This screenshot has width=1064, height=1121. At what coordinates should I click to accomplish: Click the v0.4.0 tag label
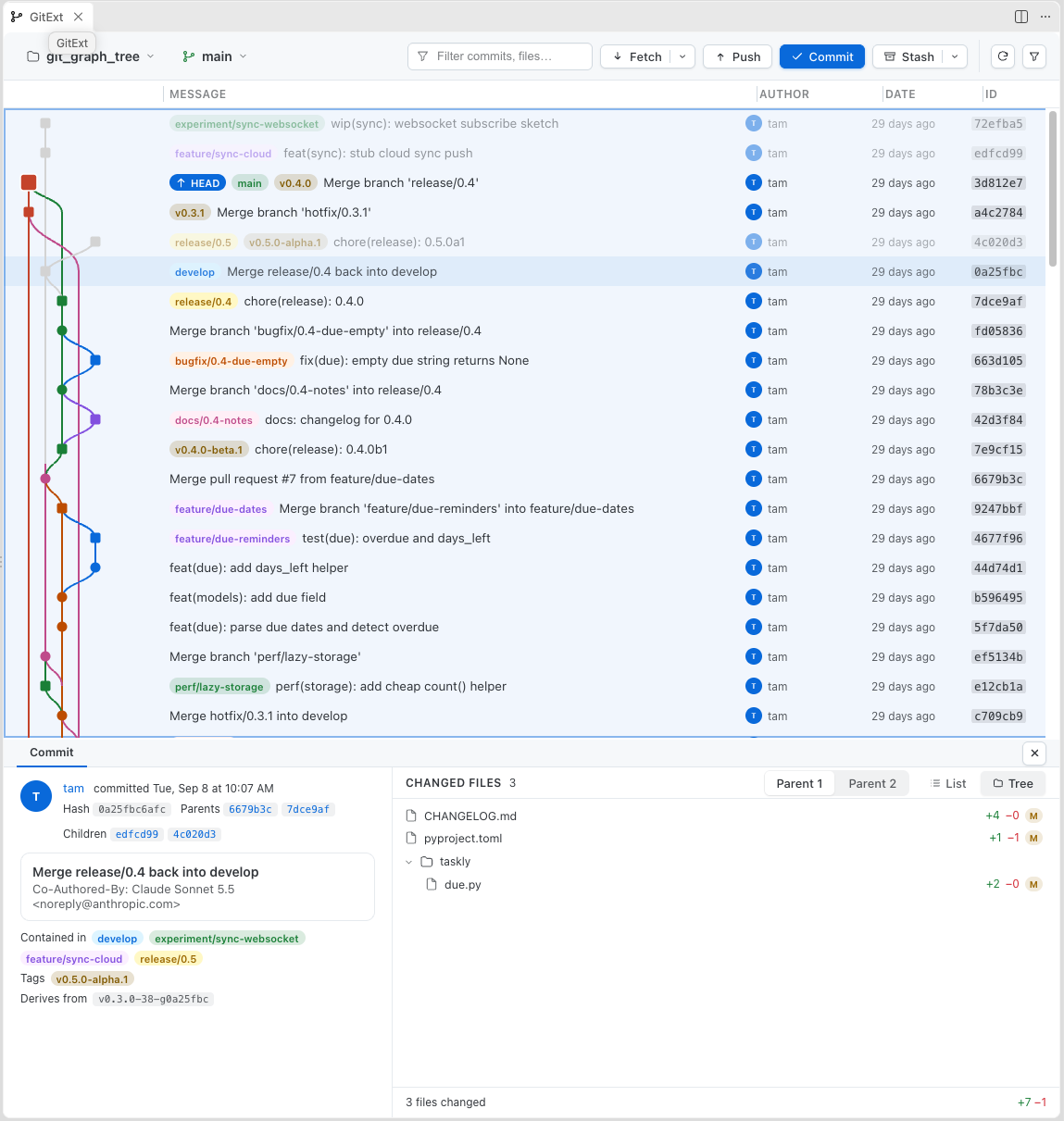tap(295, 183)
